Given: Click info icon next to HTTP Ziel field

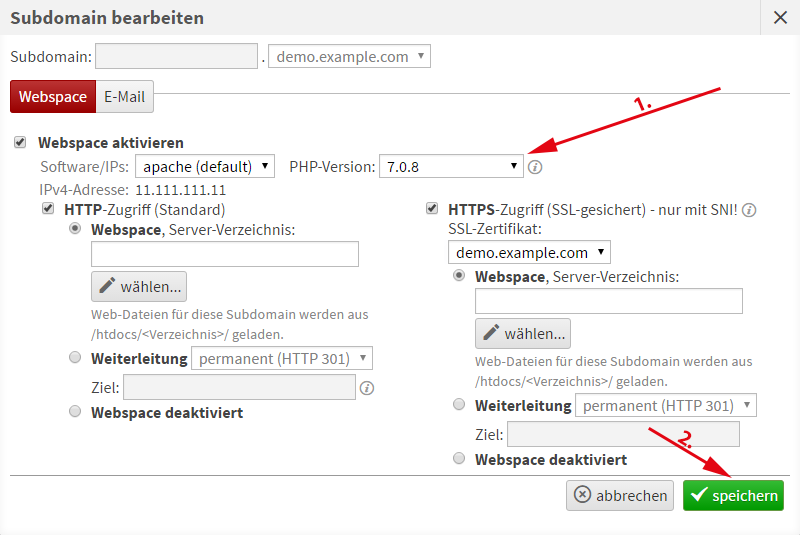Looking at the screenshot, I should (x=367, y=388).
